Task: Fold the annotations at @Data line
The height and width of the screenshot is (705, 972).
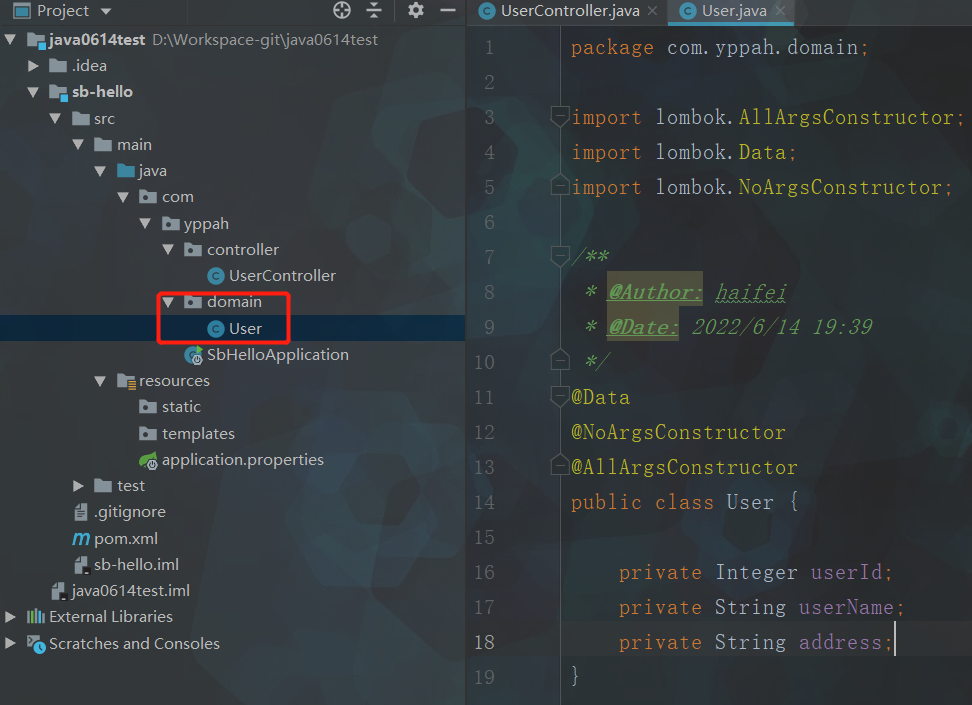Action: pyautogui.click(x=560, y=397)
